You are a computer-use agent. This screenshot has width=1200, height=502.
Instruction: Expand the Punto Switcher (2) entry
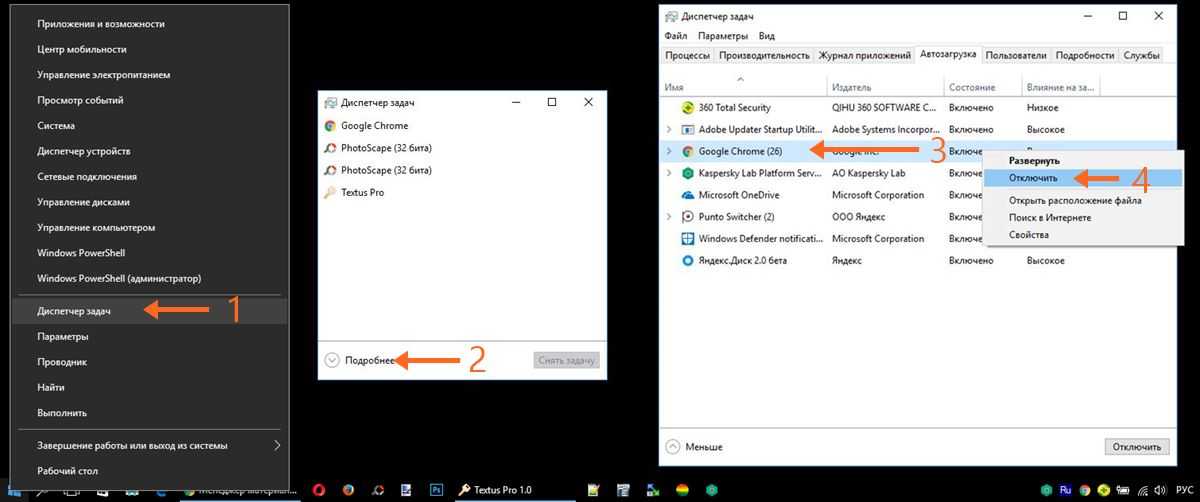click(668, 217)
